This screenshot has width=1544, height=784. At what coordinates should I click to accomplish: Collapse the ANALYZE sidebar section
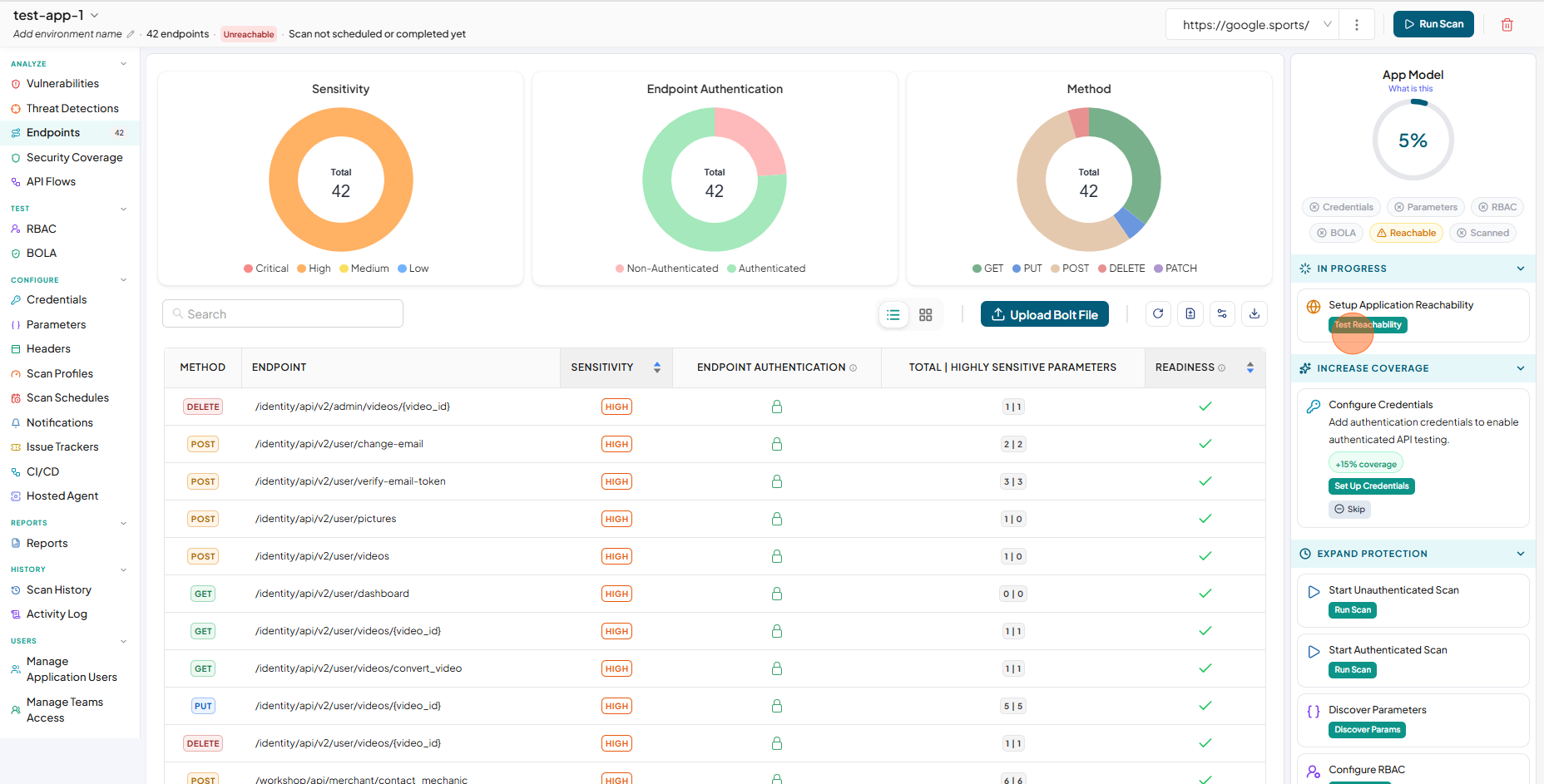tap(124, 64)
